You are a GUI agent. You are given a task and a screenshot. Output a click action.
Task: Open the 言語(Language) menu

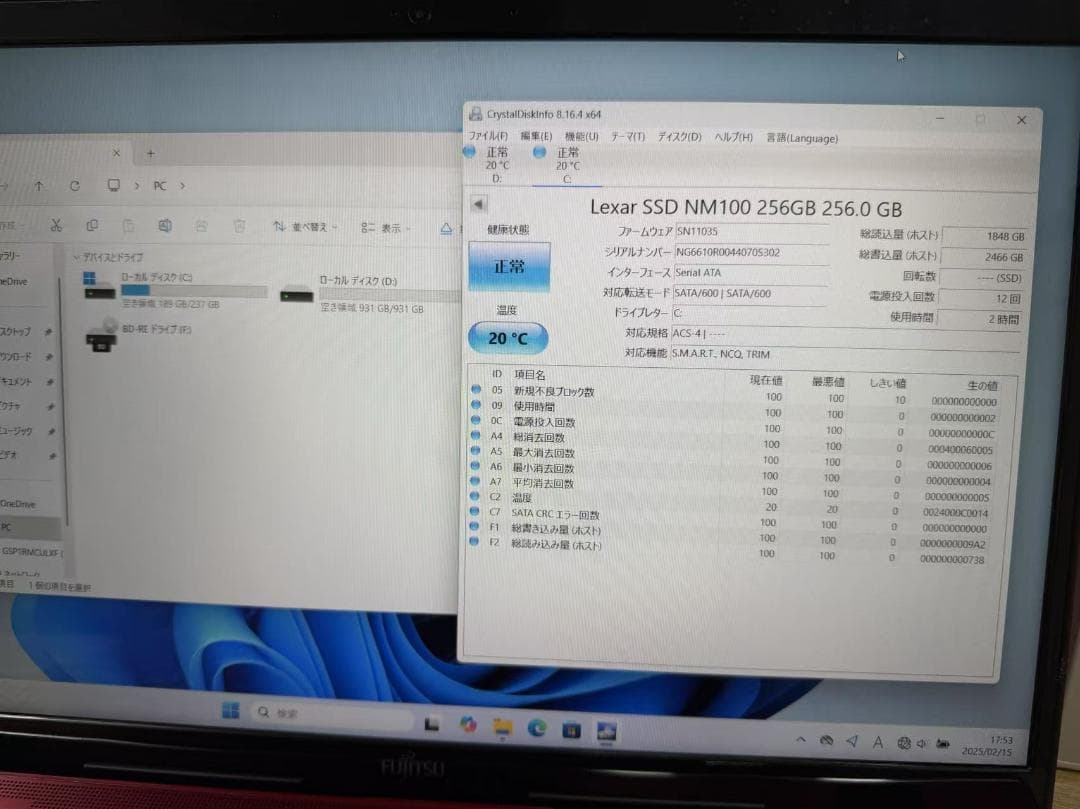point(801,138)
